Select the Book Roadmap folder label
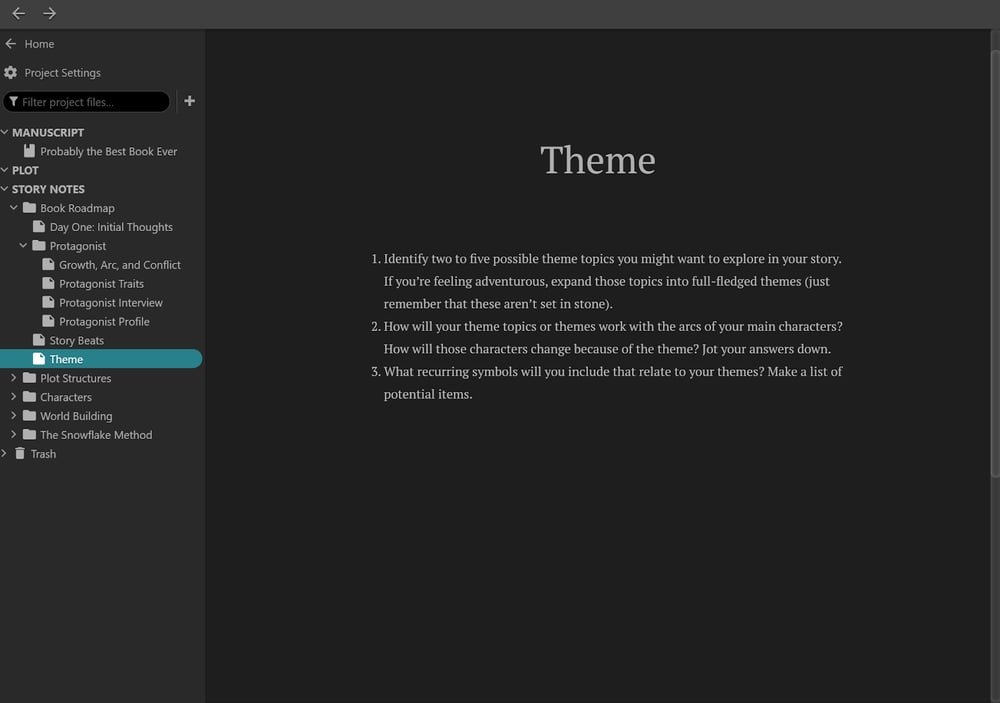1000x703 pixels. 77,208
